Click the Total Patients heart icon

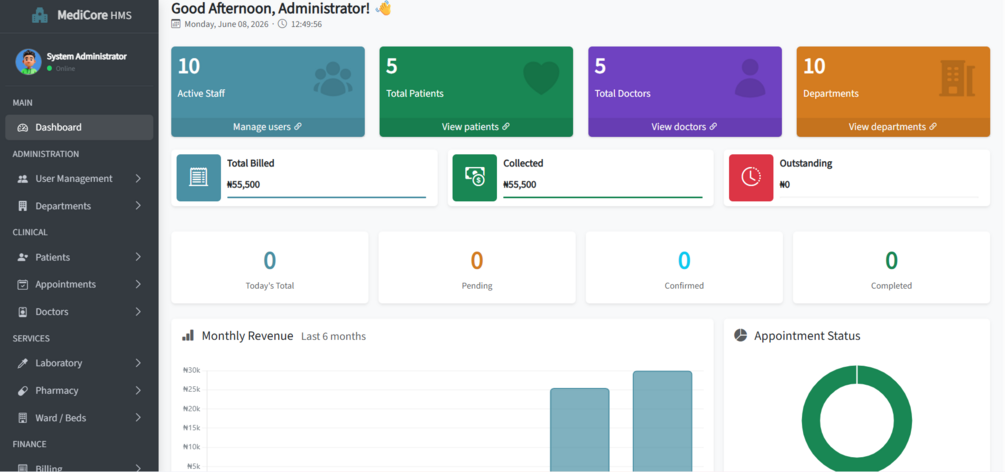coord(542,78)
